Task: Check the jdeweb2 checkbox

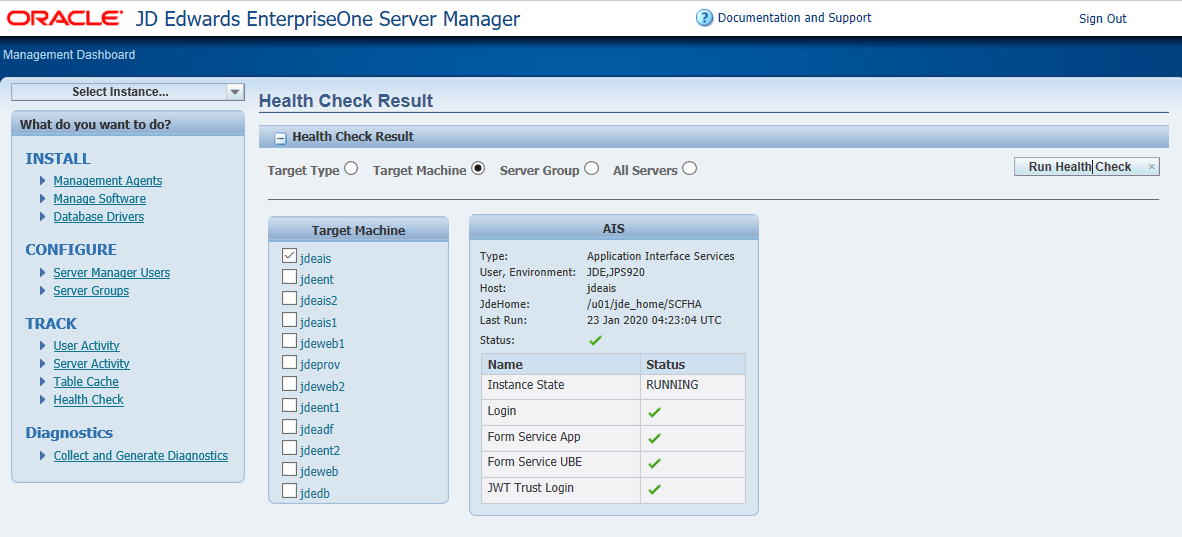Action: [x=289, y=384]
